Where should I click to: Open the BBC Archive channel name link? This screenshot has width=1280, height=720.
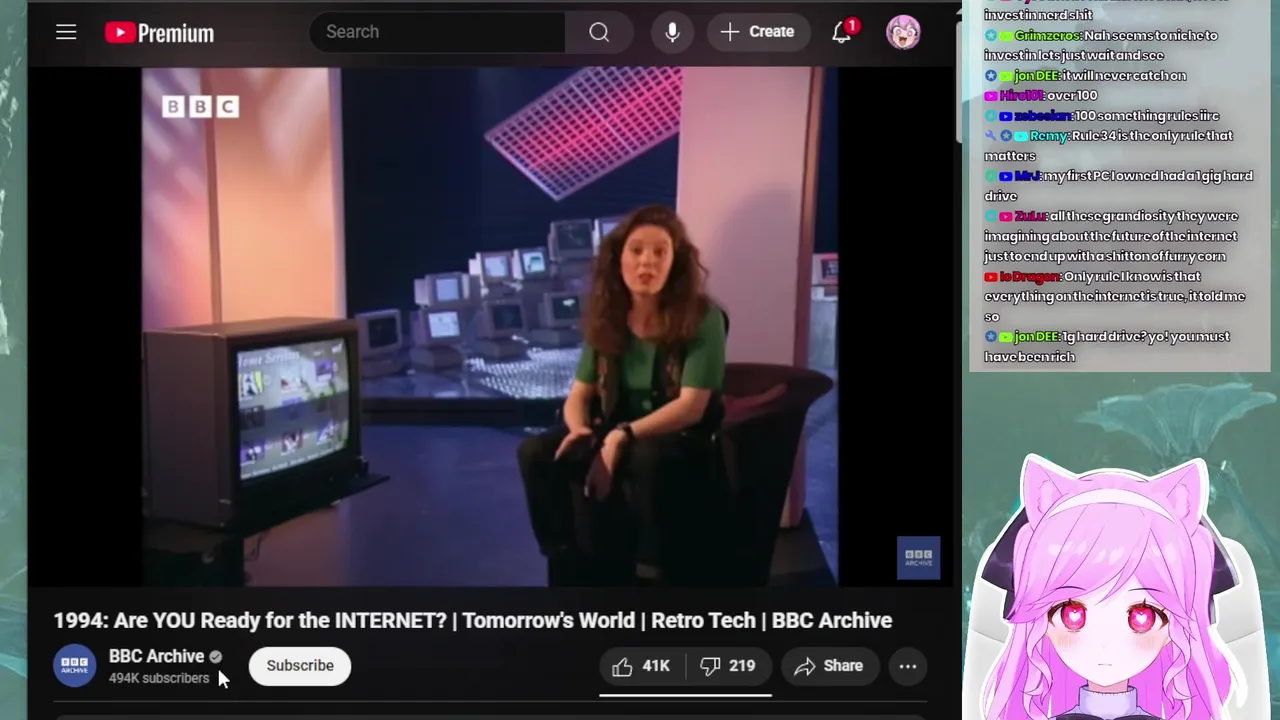(156, 656)
